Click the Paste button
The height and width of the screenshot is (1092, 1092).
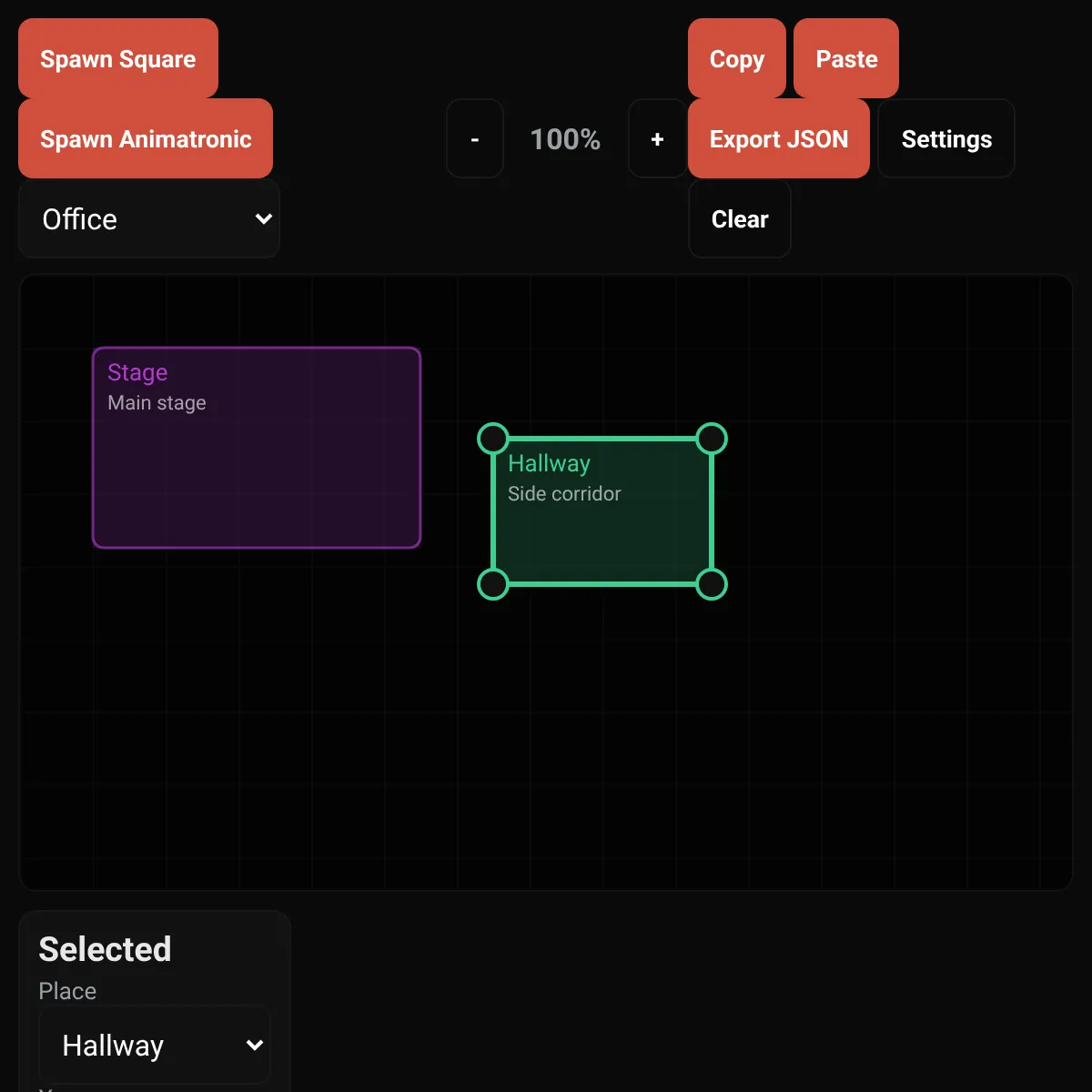(x=846, y=58)
